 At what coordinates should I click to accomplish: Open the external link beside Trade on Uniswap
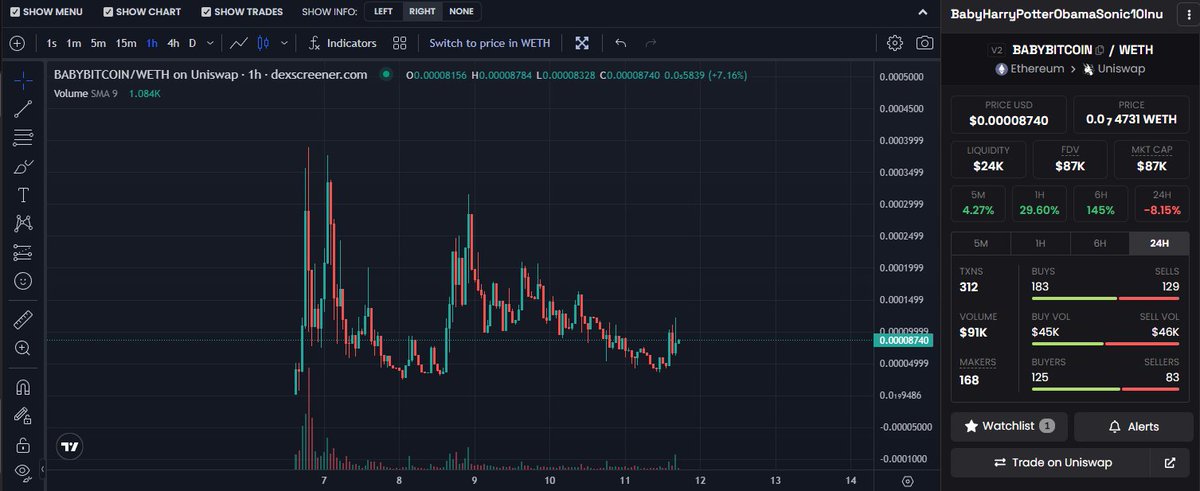point(1170,463)
